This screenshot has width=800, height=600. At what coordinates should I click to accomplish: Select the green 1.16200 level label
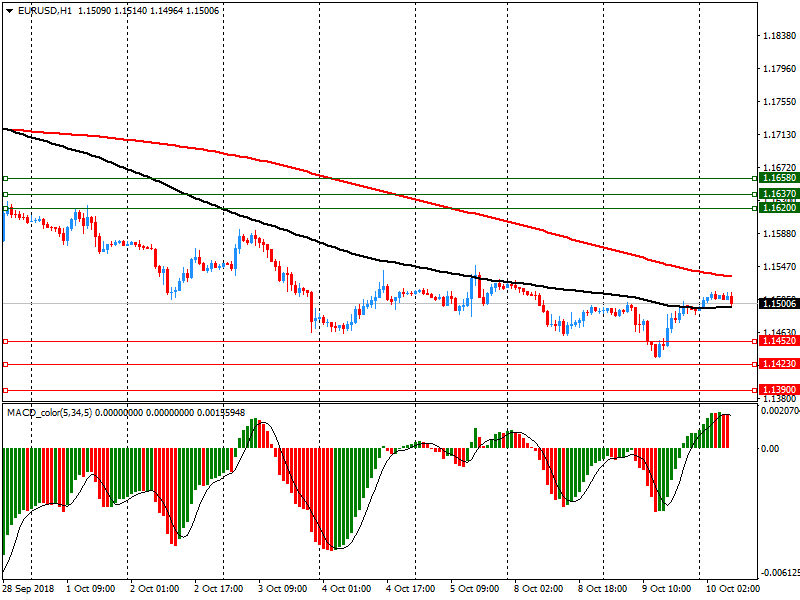click(778, 208)
